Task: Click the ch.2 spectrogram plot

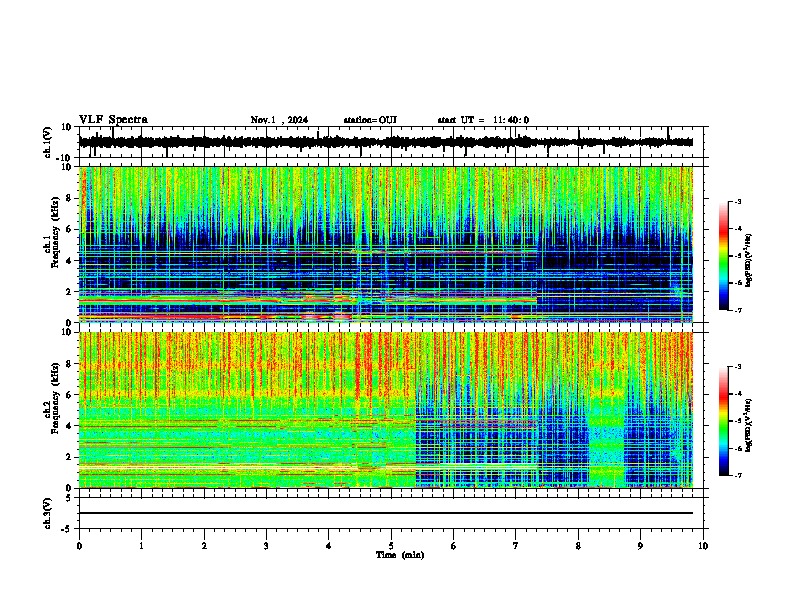Action: 386,410
